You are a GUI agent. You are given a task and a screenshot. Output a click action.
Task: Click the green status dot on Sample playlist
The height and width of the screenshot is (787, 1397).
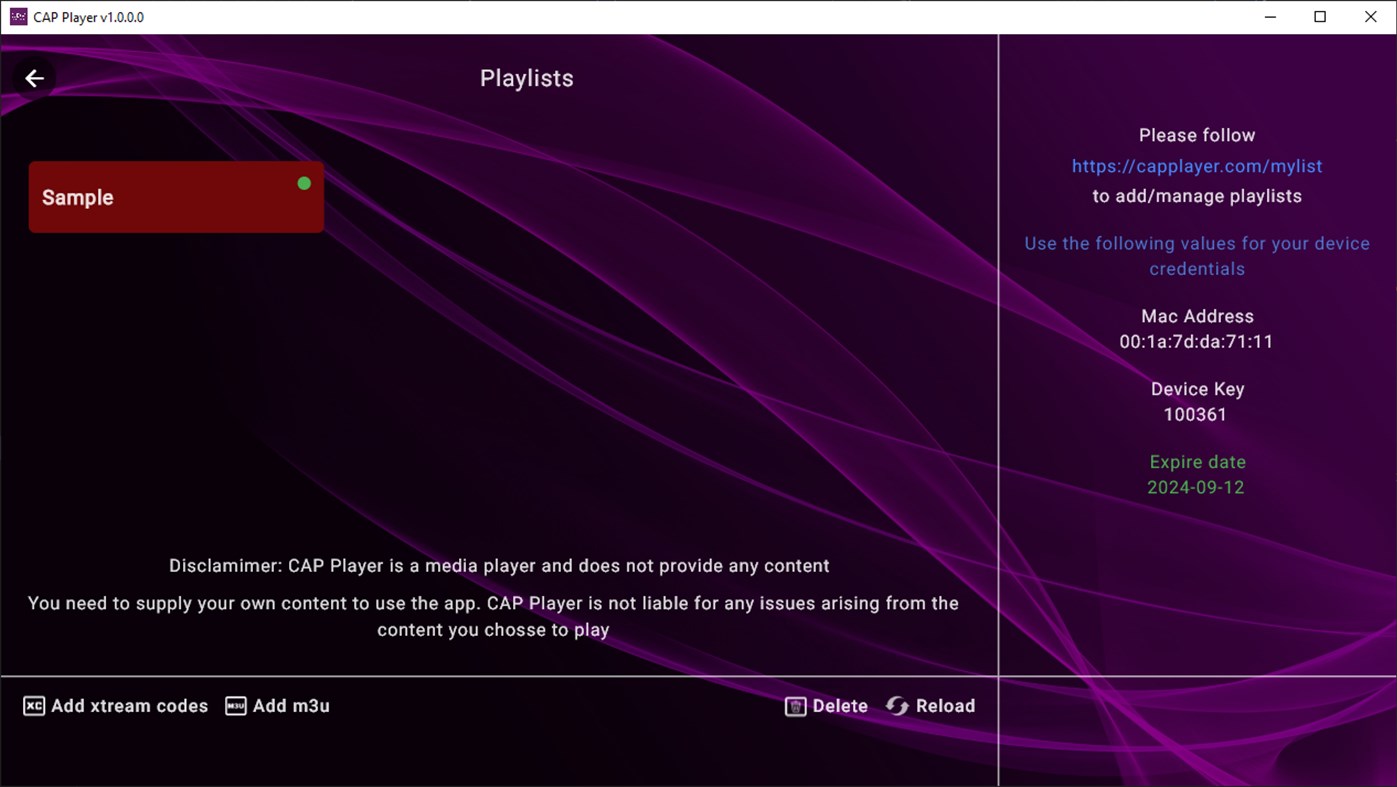[304, 183]
